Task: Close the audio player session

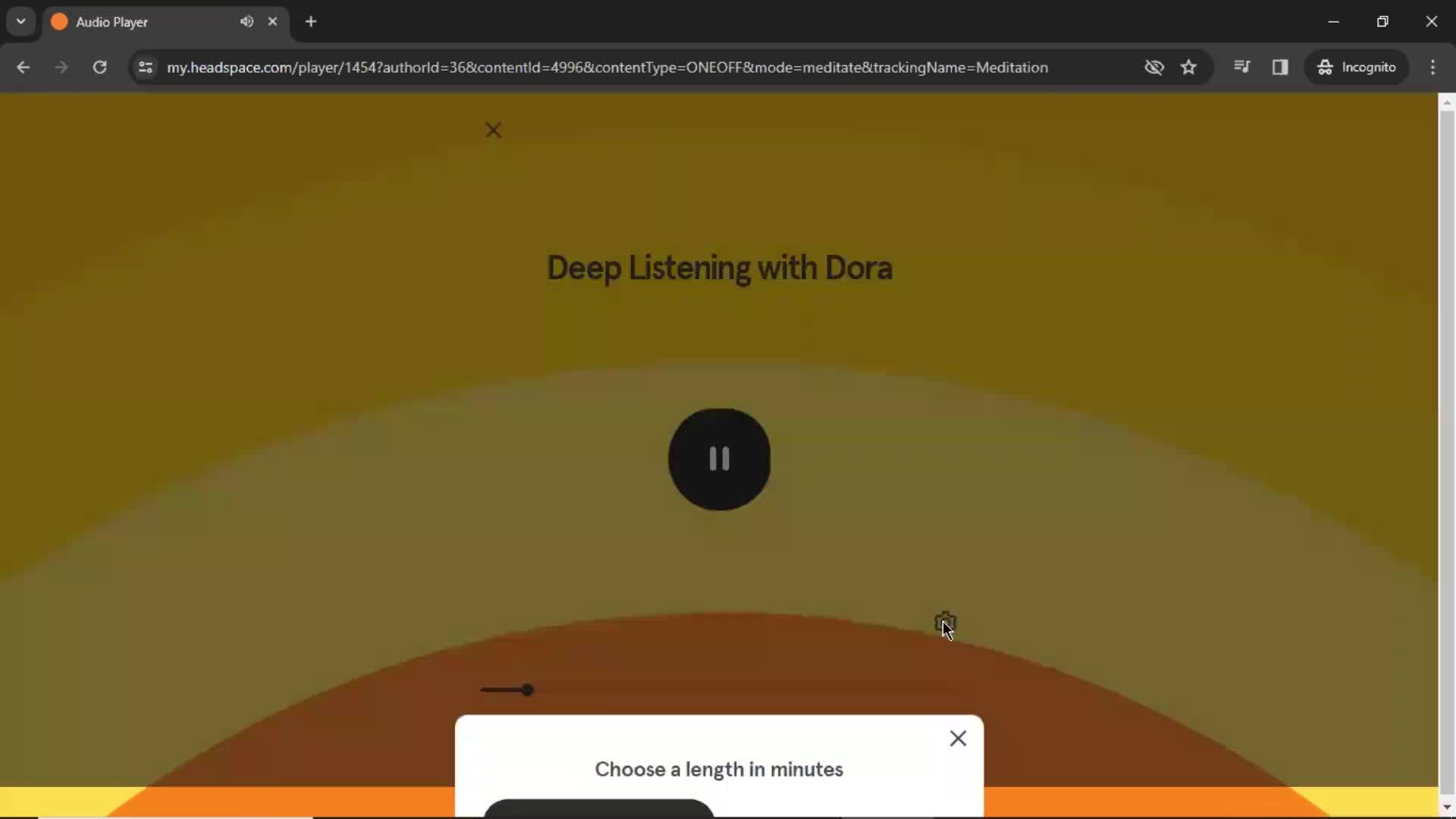Action: pos(493,130)
